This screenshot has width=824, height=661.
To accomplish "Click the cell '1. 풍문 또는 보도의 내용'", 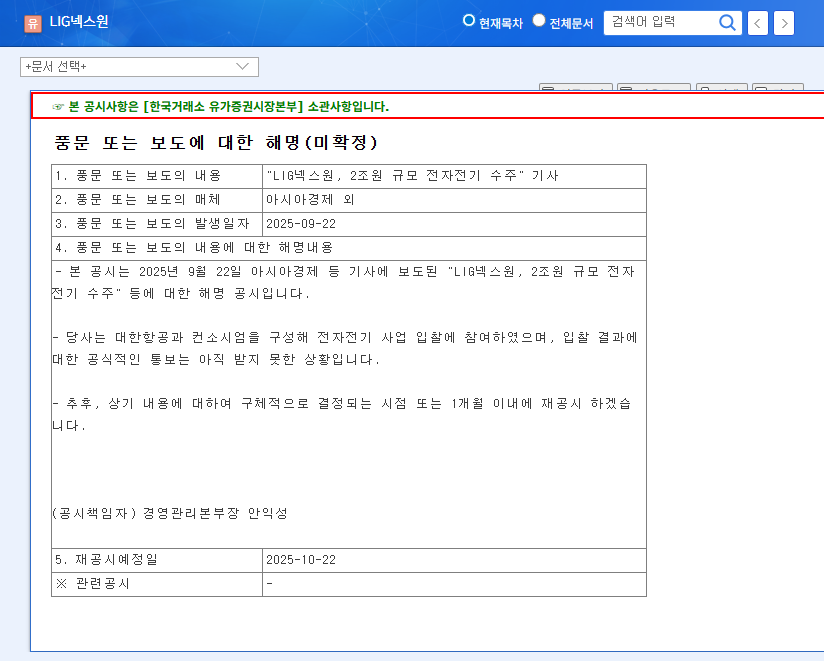I will 157,176.
